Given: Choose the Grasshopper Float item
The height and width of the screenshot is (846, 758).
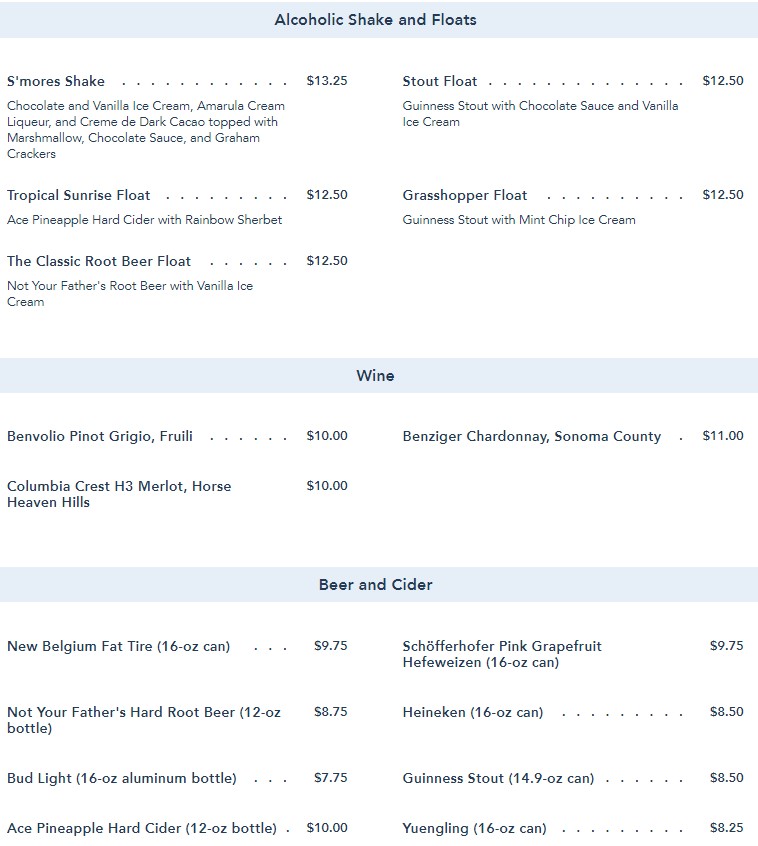Looking at the screenshot, I should pyautogui.click(x=465, y=195).
